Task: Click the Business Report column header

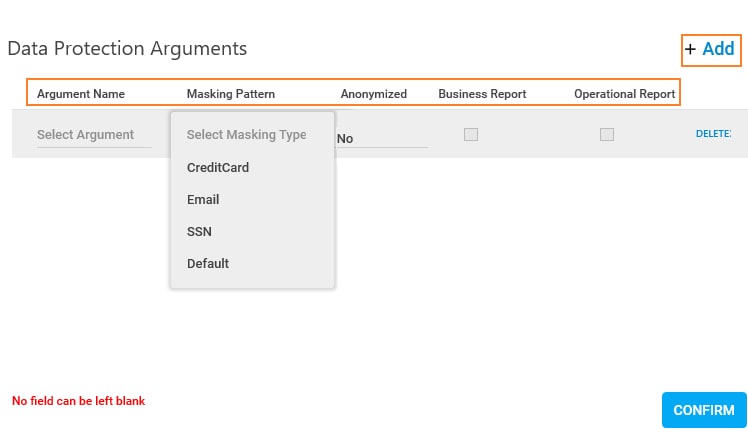Action: pyautogui.click(x=482, y=94)
